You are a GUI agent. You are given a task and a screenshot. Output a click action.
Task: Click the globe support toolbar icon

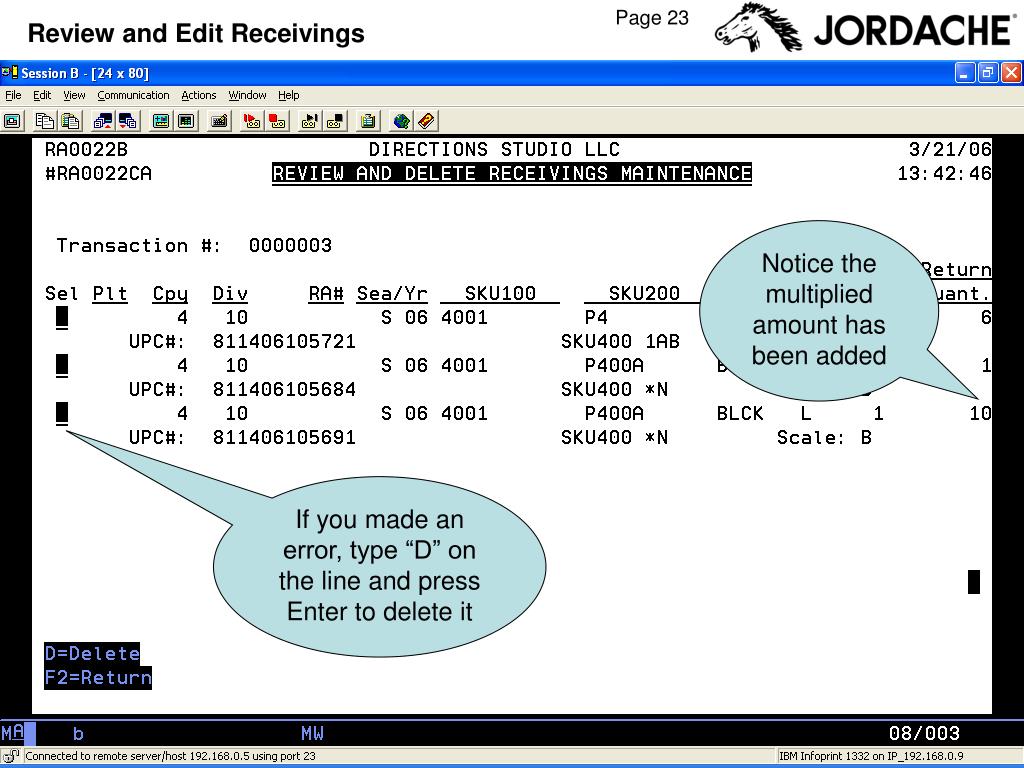[401, 121]
